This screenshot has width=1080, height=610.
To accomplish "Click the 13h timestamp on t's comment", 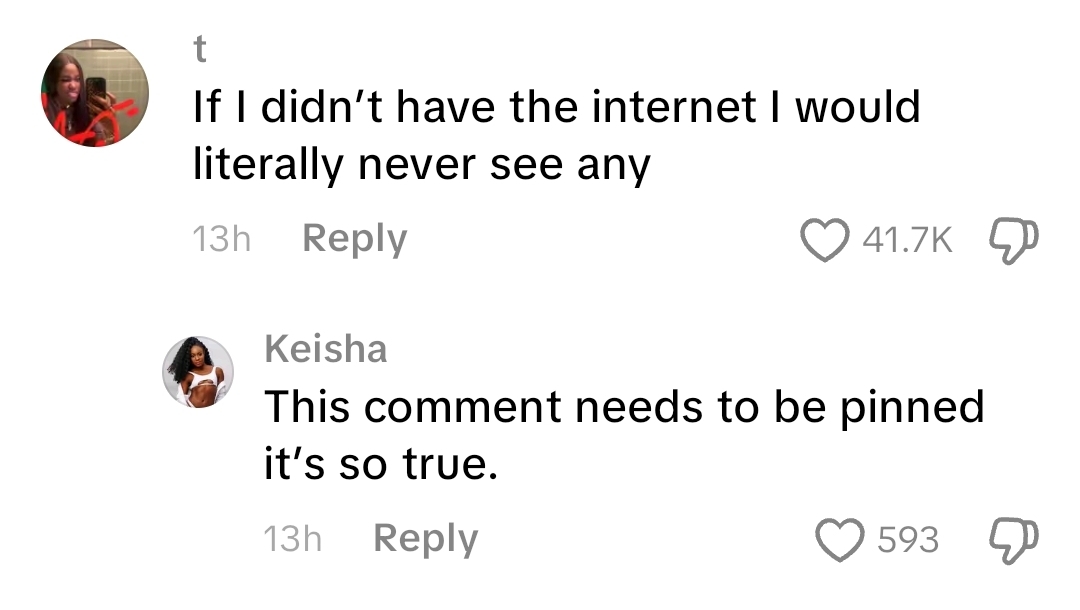I will click(220, 240).
